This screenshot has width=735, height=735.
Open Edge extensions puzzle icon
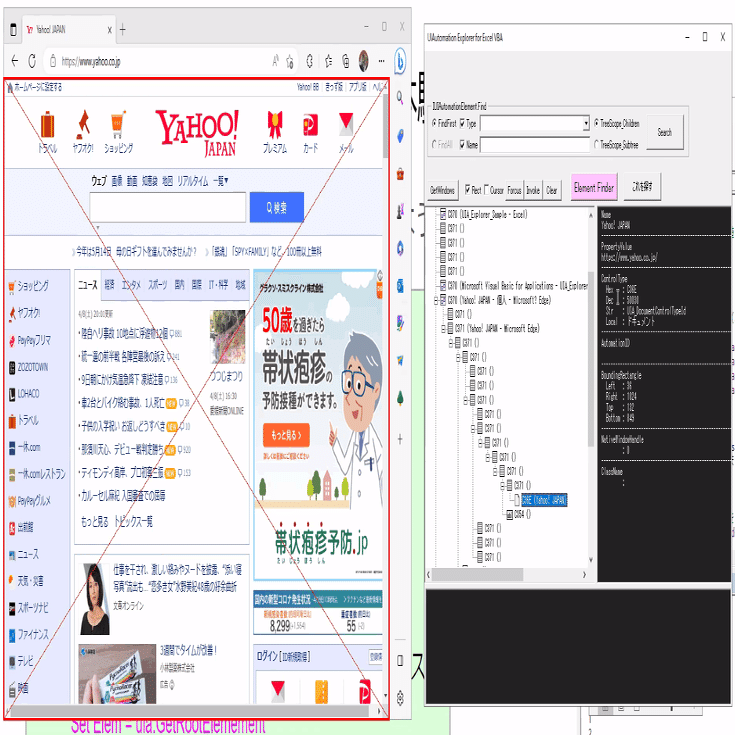click(x=309, y=61)
